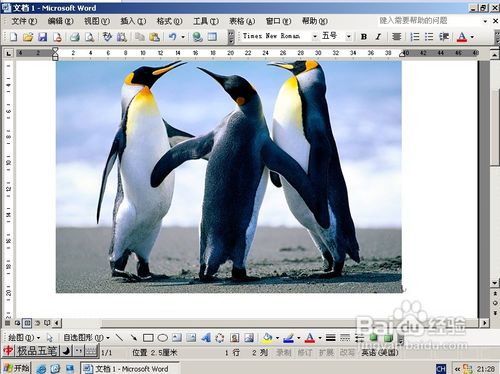Open the 视图 menu

point(97,21)
